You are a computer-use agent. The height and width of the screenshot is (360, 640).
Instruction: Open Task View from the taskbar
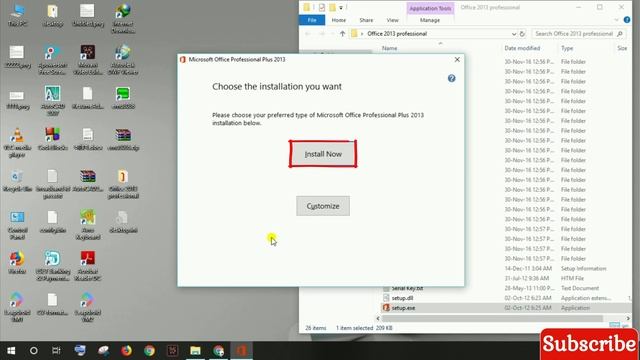[x=56, y=351]
